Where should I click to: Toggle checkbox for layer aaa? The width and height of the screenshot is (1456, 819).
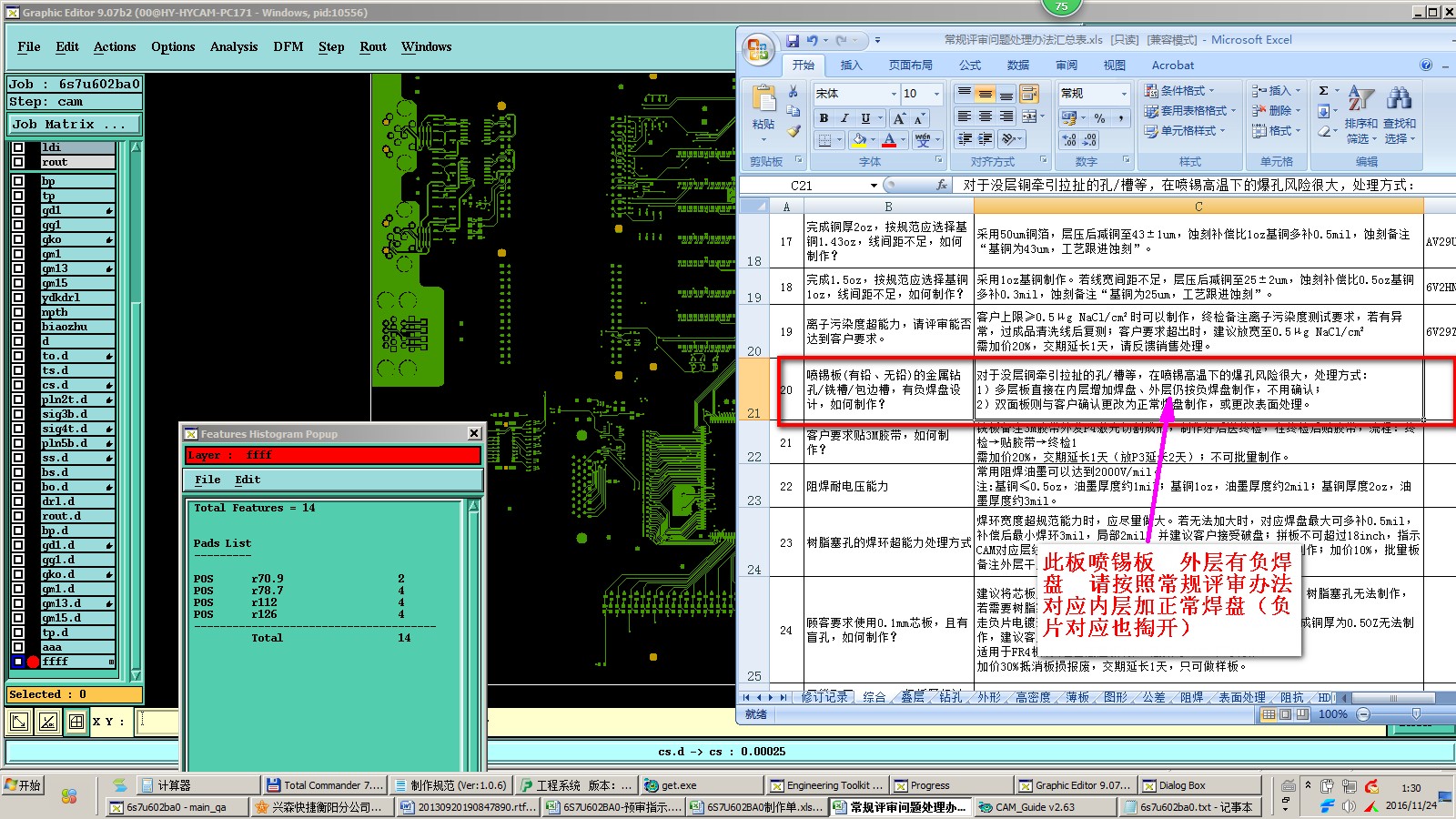pos(18,647)
